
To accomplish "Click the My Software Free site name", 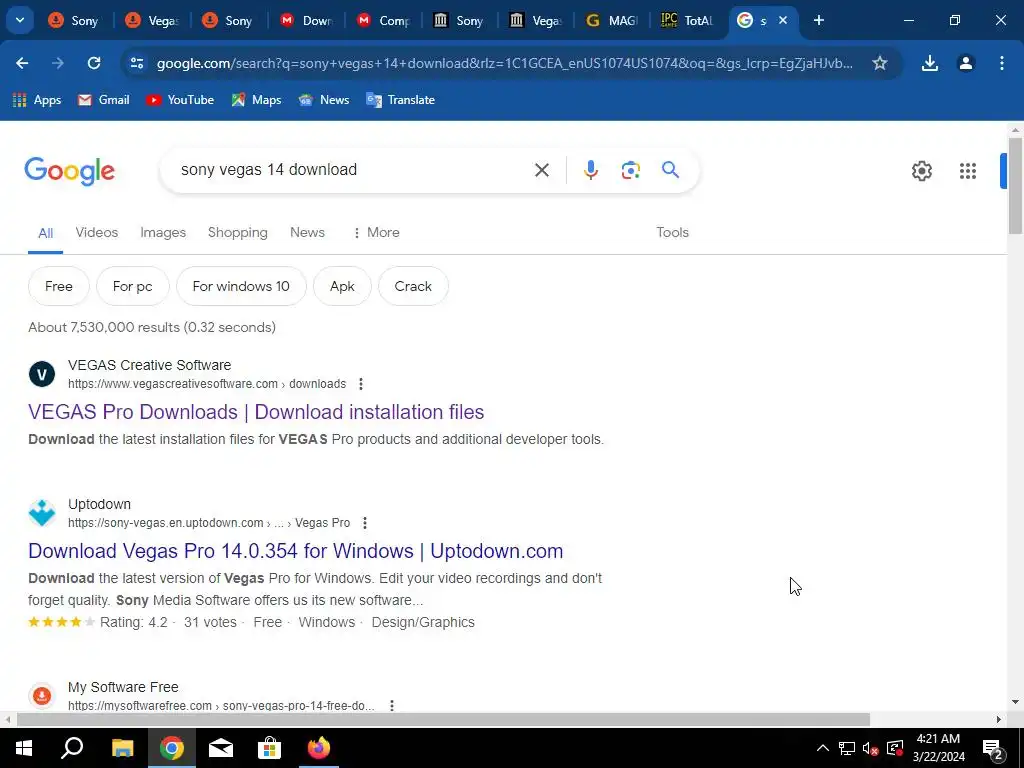I will [x=123, y=687].
